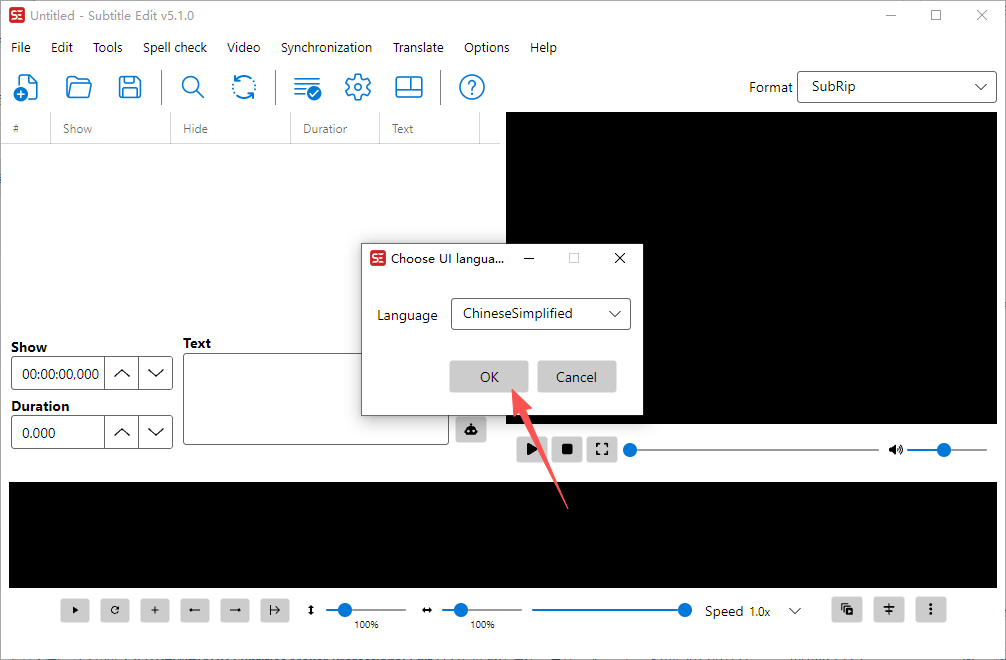Open the Video menu
This screenshot has height=660, width=1006.
tap(243, 47)
